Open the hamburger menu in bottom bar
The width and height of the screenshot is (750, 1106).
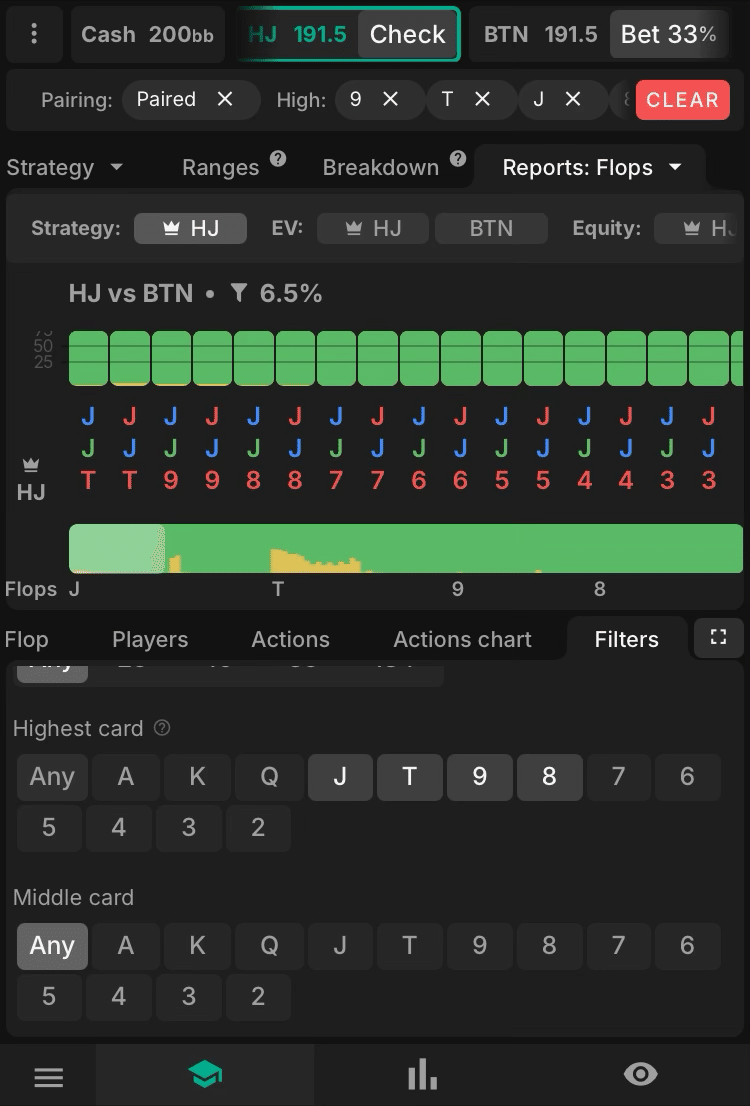(48, 1076)
